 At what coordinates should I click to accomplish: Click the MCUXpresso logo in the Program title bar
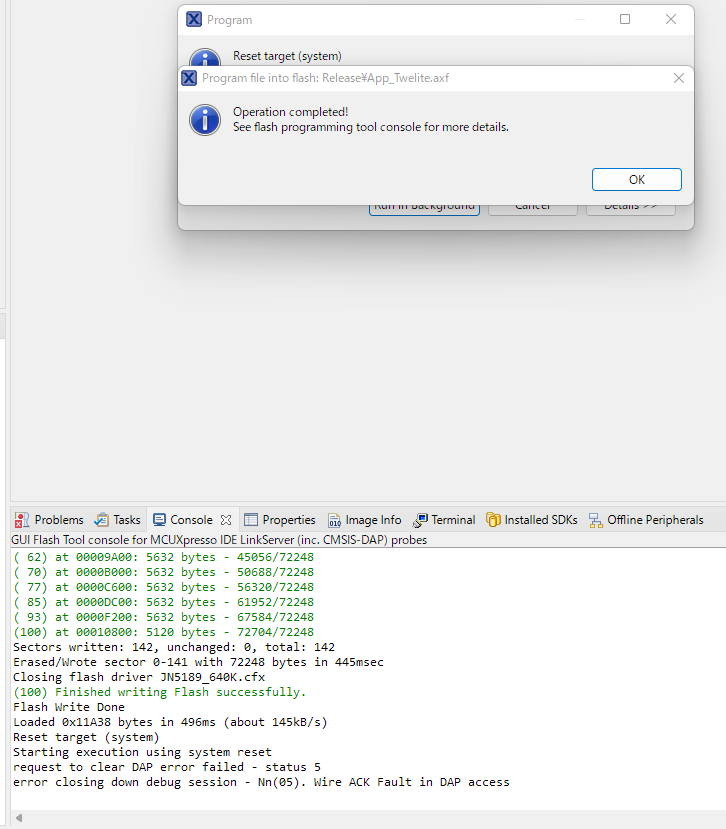click(194, 19)
